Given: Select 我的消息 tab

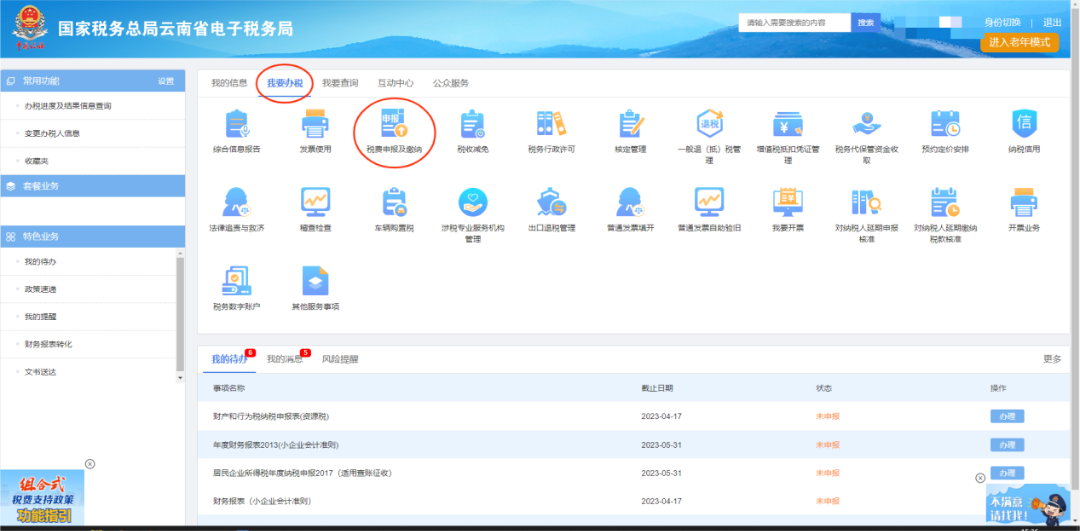Looking at the screenshot, I should (284, 360).
